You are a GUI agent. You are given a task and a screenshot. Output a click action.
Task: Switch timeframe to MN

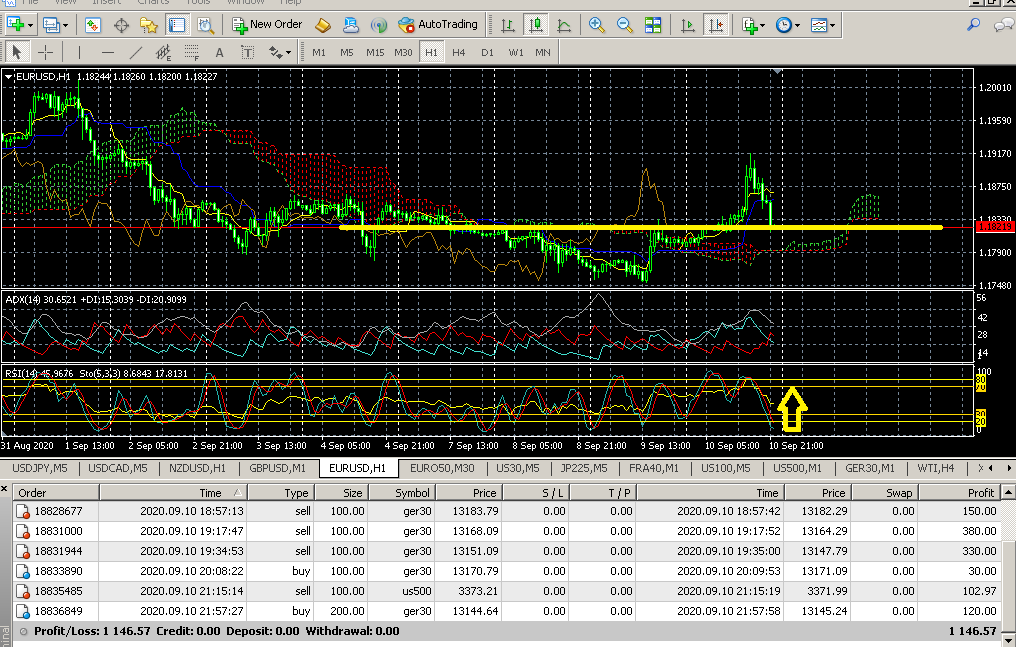[543, 52]
